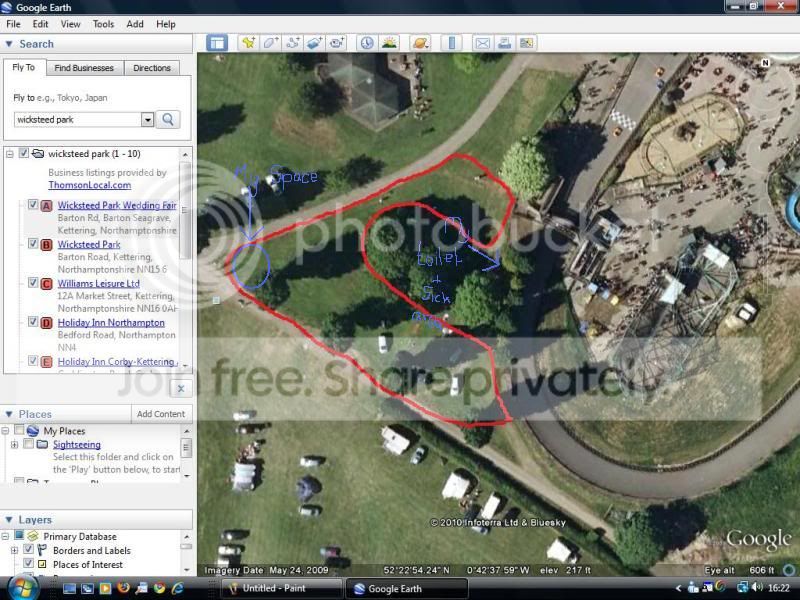Collapse the Layers panel triangle
Image resolution: width=800 pixels, height=600 pixels.
pos(9,519)
